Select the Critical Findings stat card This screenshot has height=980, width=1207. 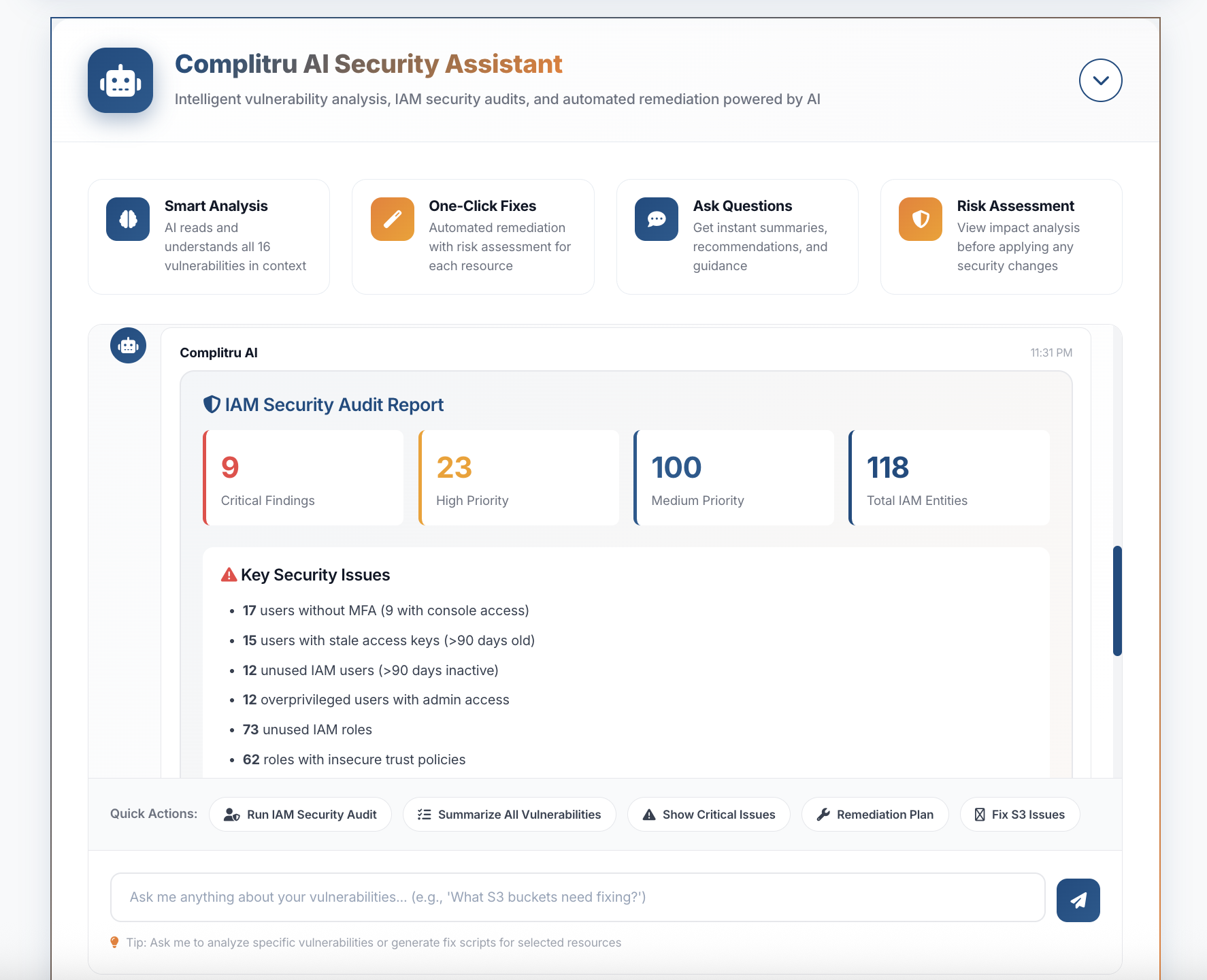(303, 477)
